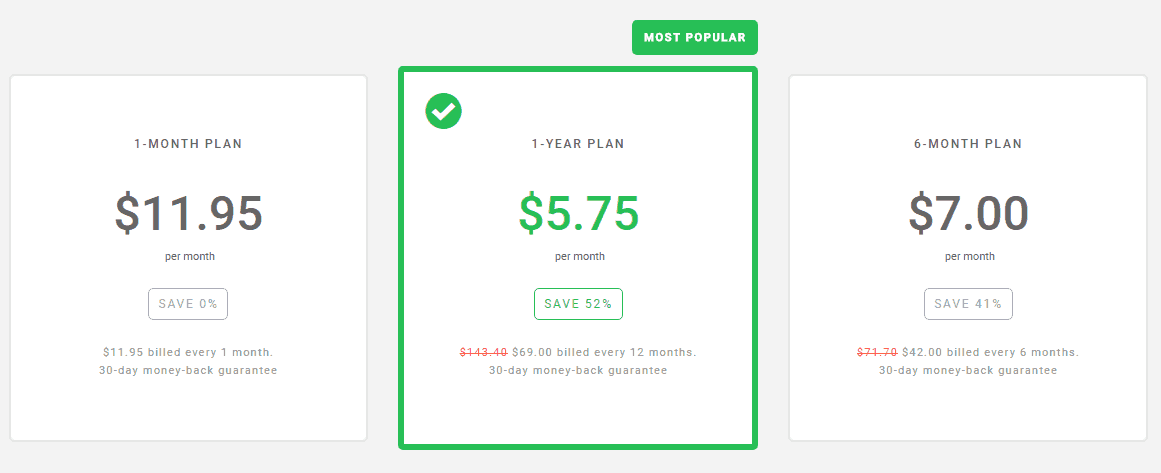The width and height of the screenshot is (1161, 473).
Task: Click the Most Popular badge
Action: [695, 37]
